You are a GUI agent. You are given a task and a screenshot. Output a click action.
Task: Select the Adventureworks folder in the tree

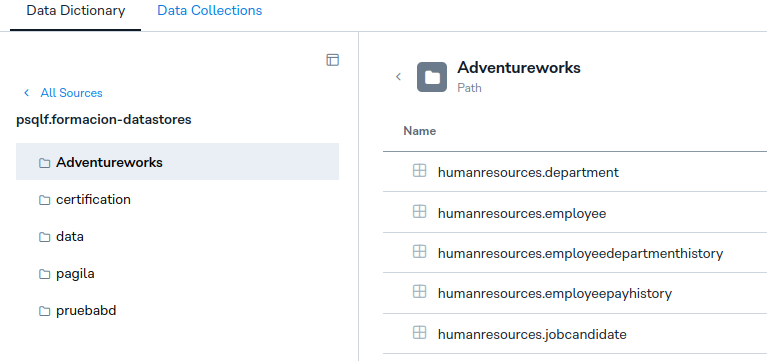(178, 161)
